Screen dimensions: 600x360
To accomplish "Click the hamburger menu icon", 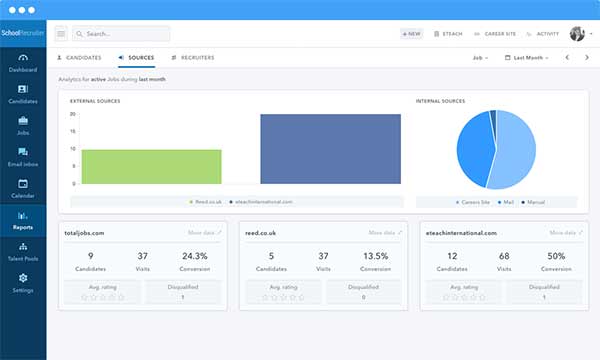I will pyautogui.click(x=61, y=34).
